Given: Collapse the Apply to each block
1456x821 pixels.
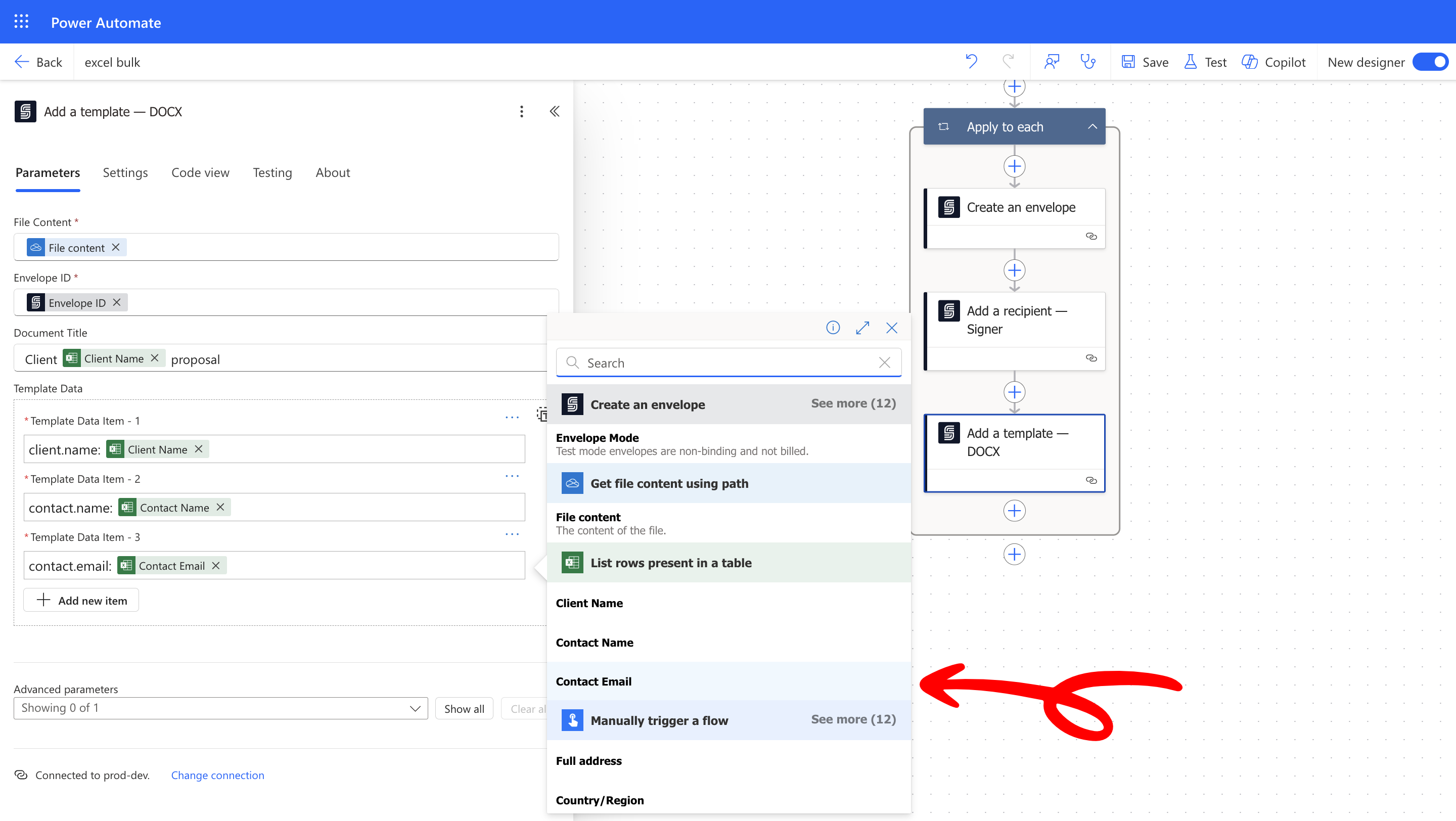Looking at the screenshot, I should tap(1092, 126).
